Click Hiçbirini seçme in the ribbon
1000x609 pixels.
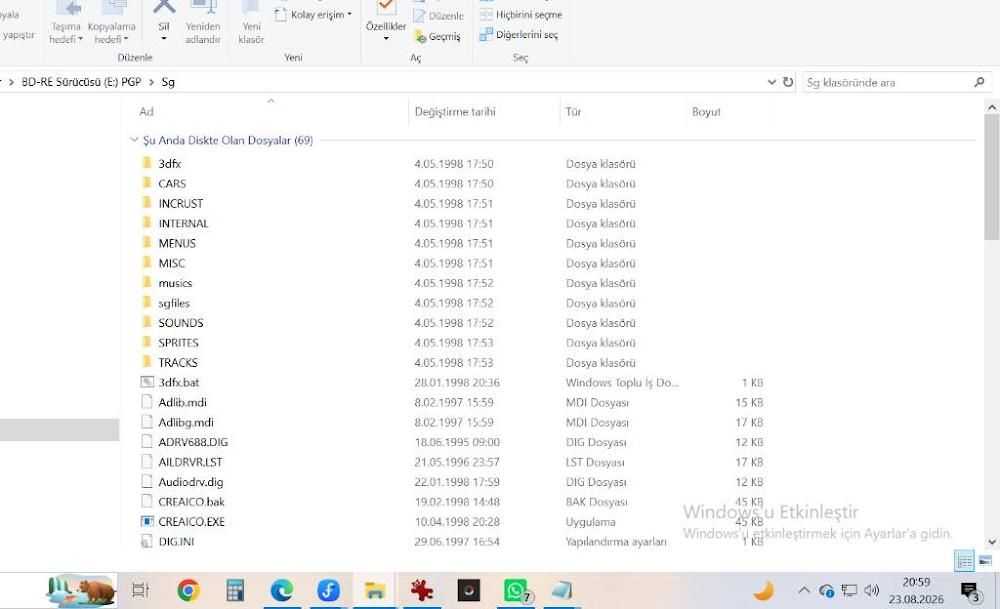point(521,14)
